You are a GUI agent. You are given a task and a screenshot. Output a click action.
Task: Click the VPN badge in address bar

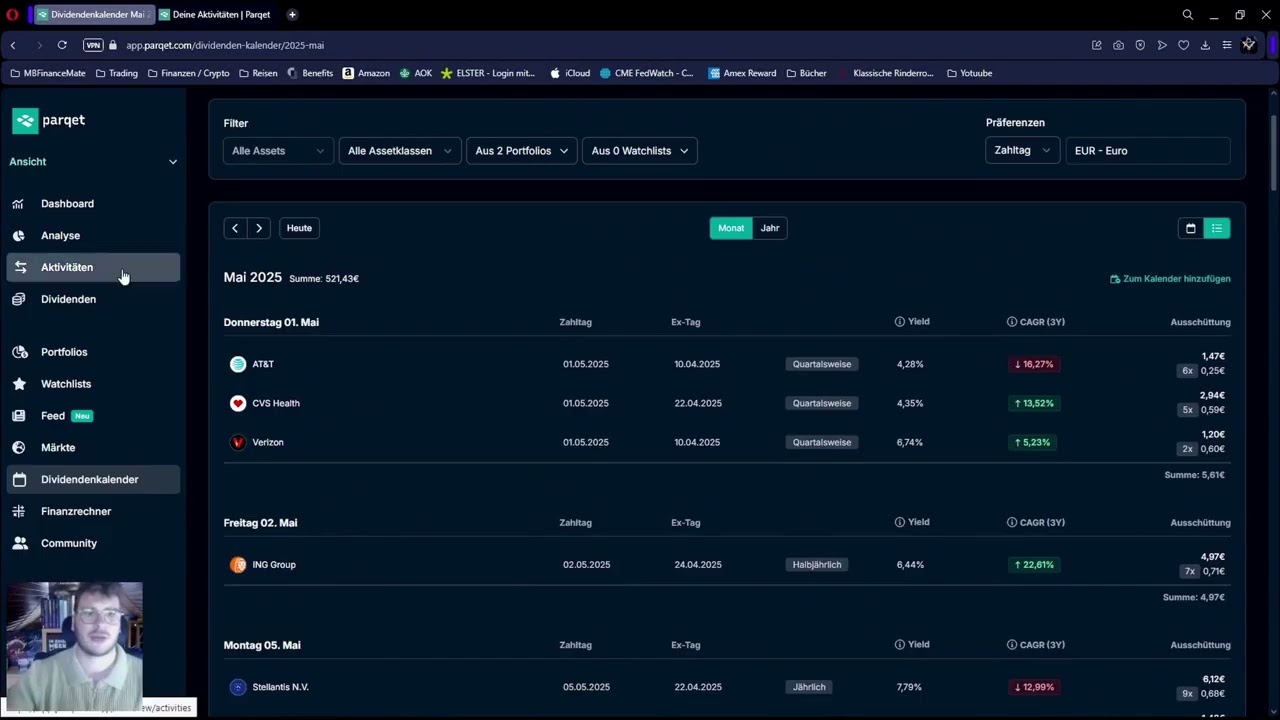pos(93,45)
